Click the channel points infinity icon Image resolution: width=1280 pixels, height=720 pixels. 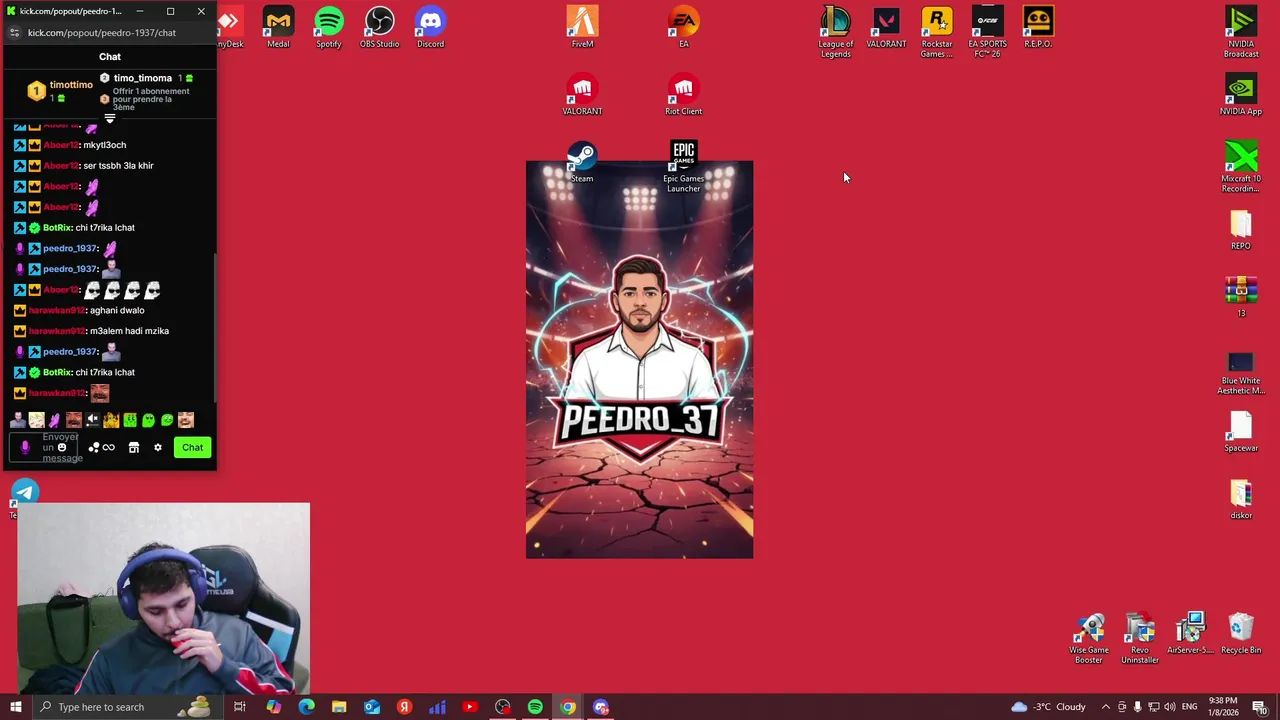(108, 447)
